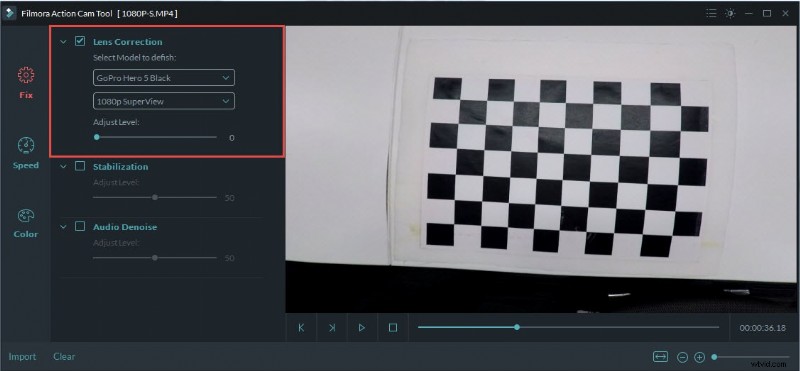This screenshot has width=800, height=371.
Task: Open the 1080p SuperView mode dropdown
Action: (164, 101)
